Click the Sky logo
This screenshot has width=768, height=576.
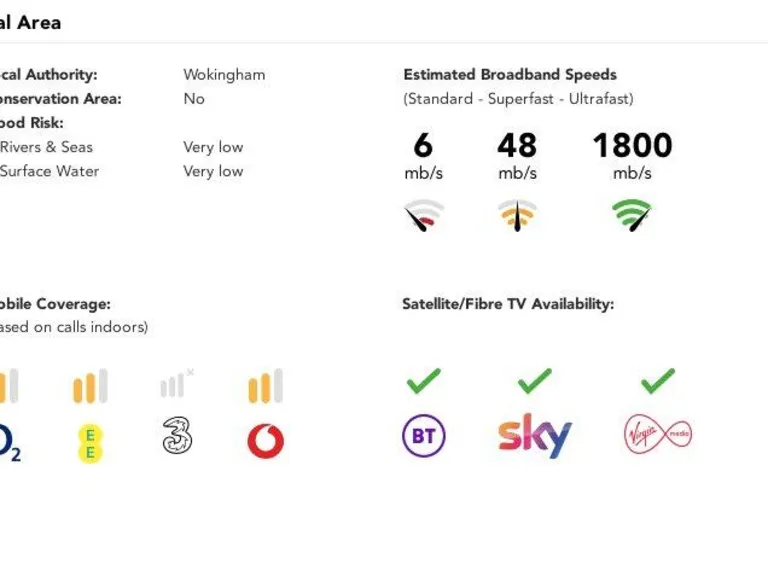(x=535, y=436)
